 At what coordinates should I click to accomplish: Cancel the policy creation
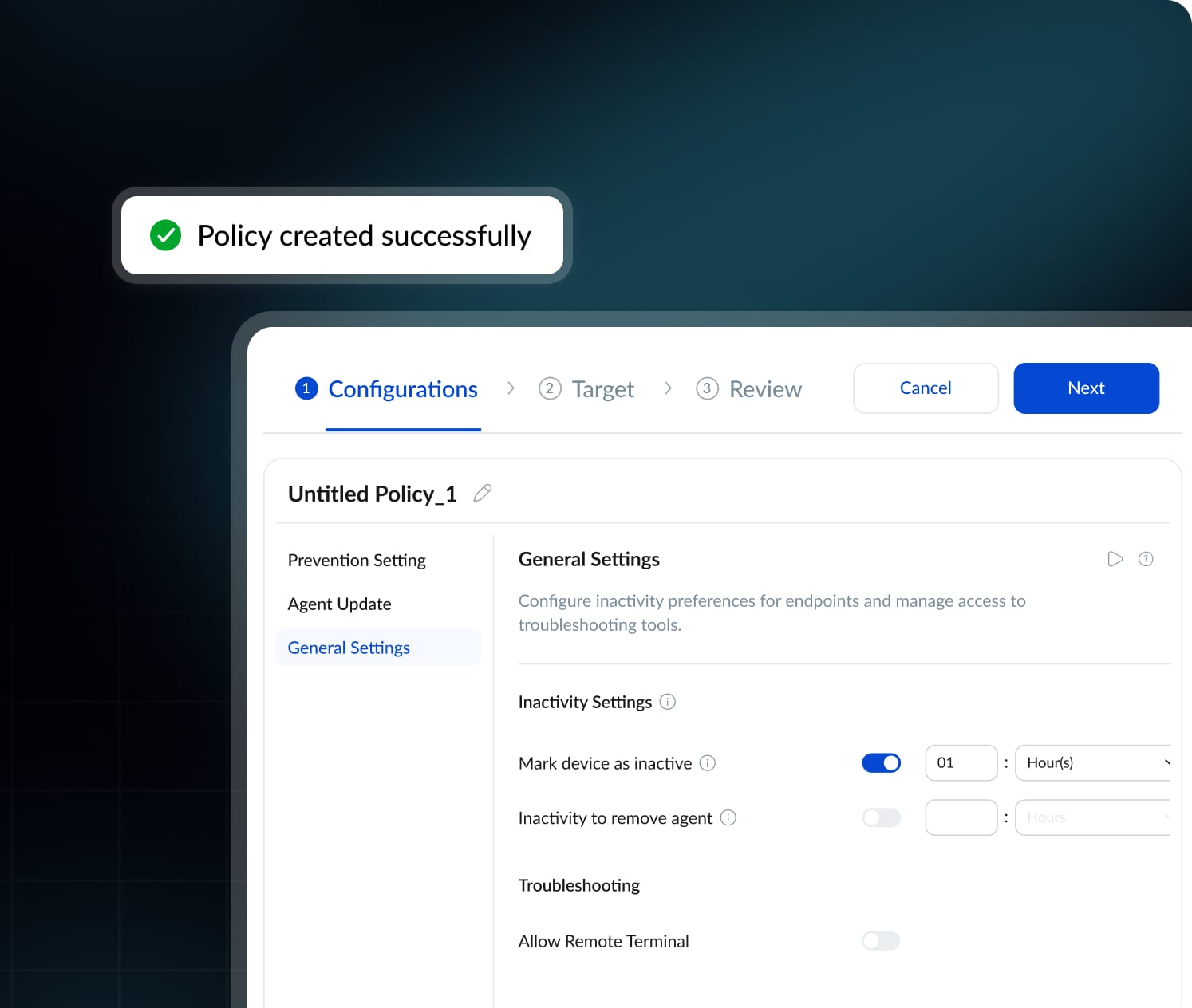926,388
